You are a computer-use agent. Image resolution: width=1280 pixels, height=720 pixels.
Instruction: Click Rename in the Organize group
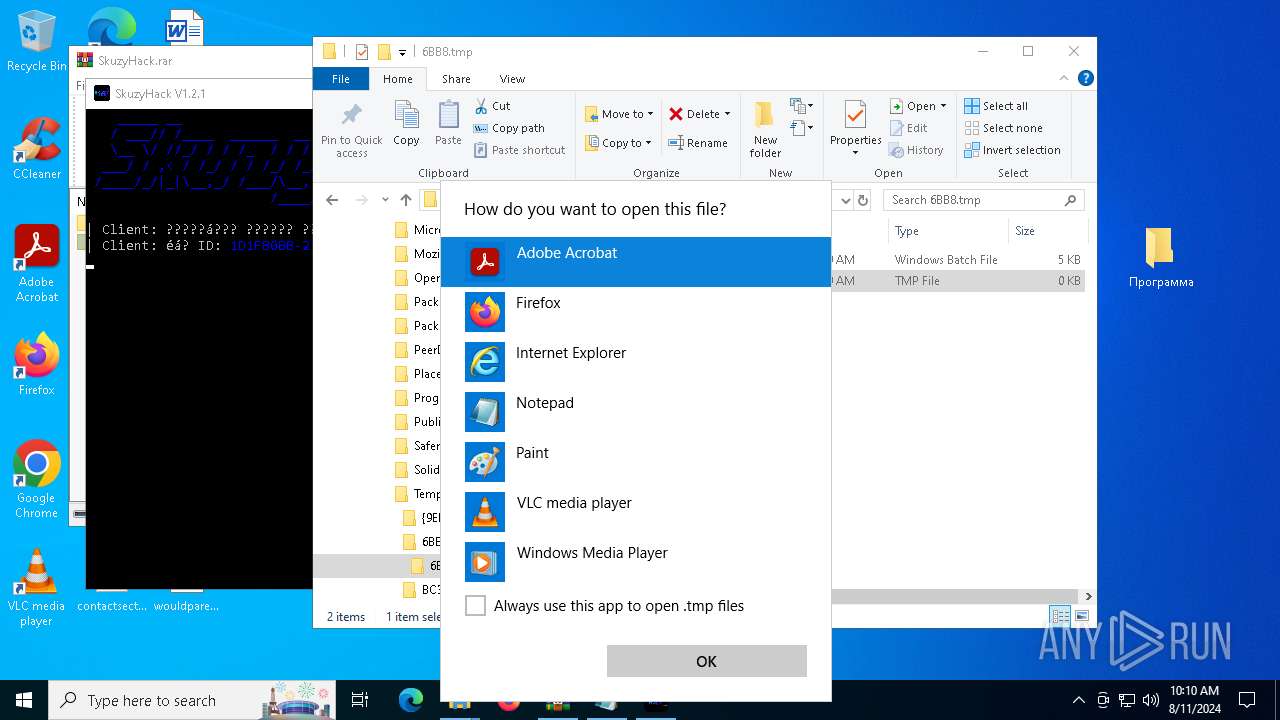click(698, 143)
